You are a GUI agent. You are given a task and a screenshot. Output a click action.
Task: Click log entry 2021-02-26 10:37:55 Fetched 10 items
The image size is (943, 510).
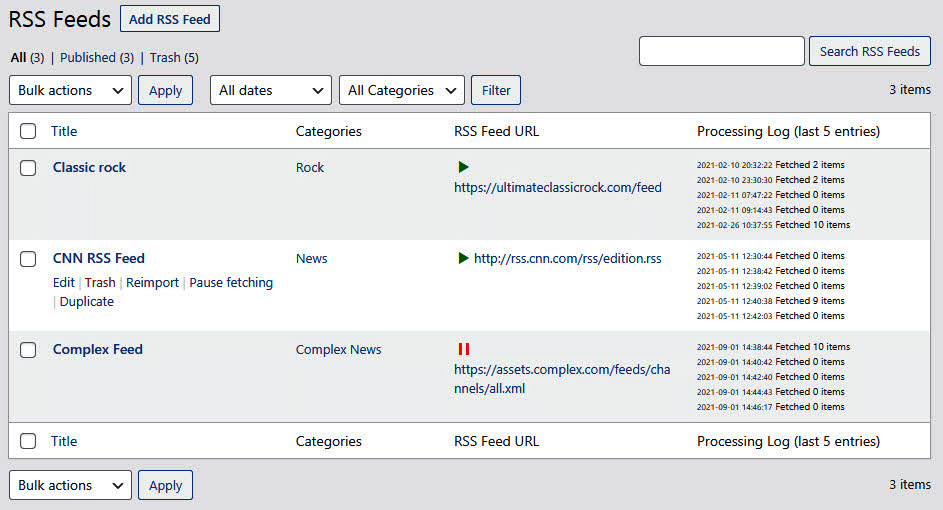[773, 225]
